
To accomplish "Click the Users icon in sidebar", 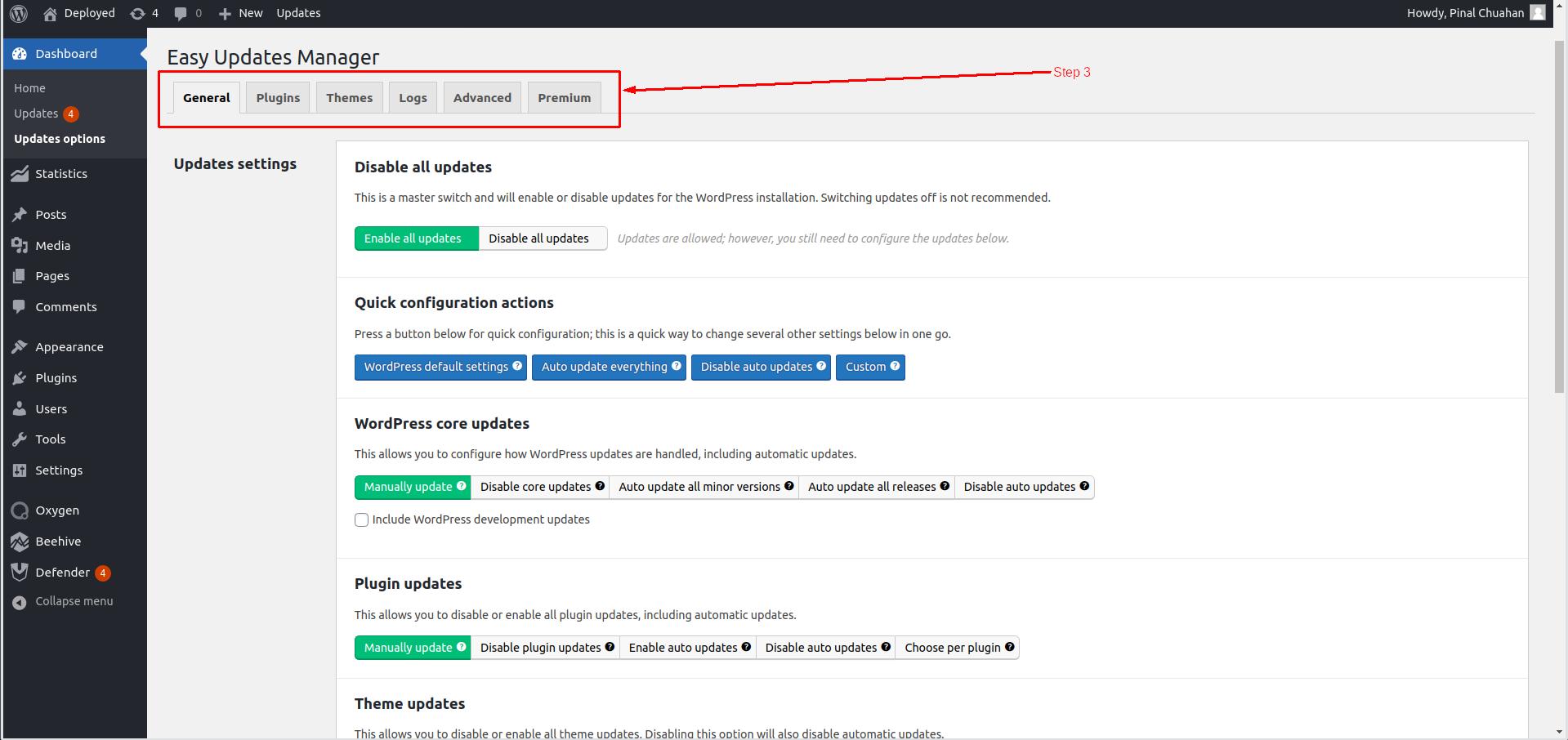I will pos(20,409).
